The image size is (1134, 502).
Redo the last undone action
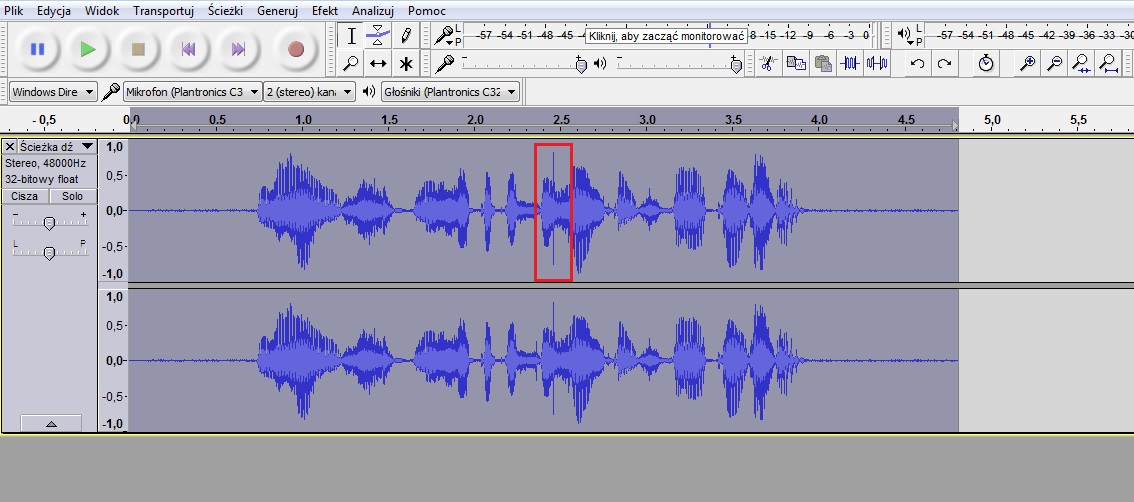(944, 64)
